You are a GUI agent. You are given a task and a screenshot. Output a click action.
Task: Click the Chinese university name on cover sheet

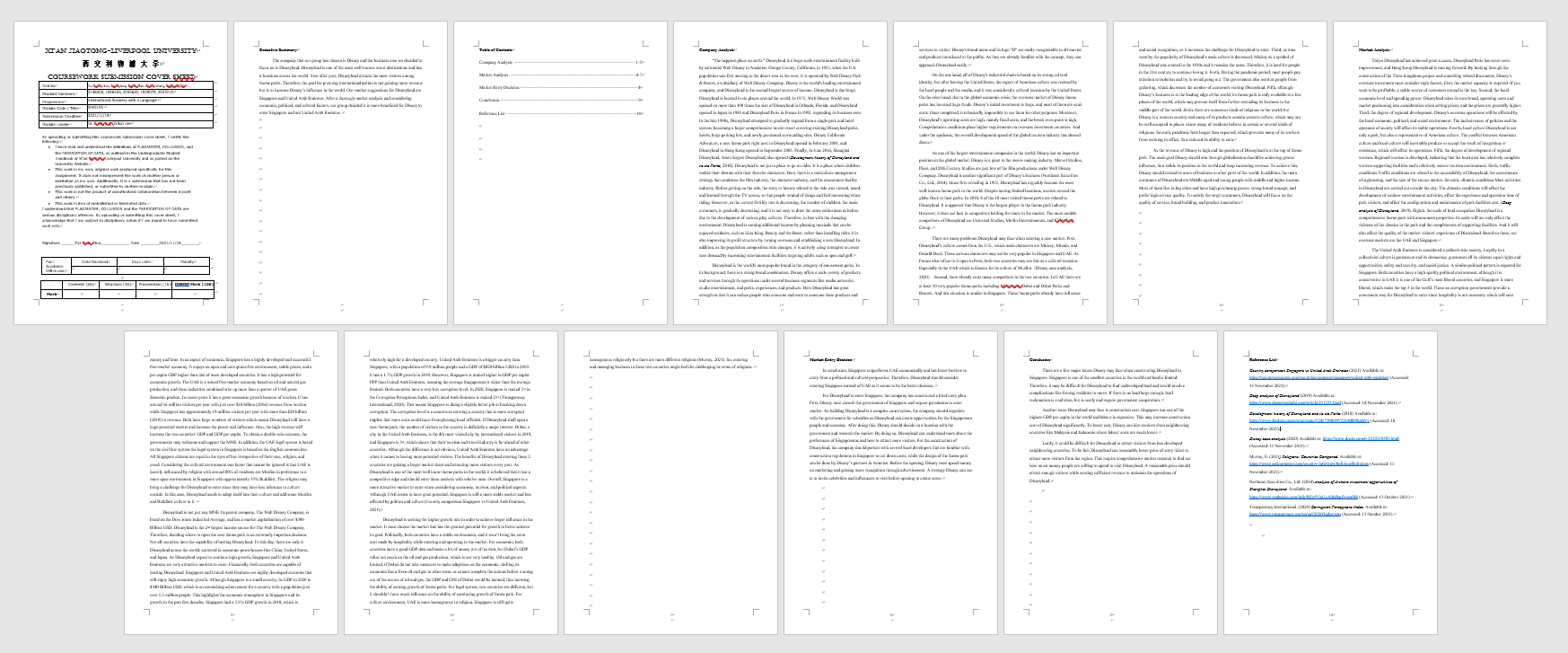coord(121,63)
